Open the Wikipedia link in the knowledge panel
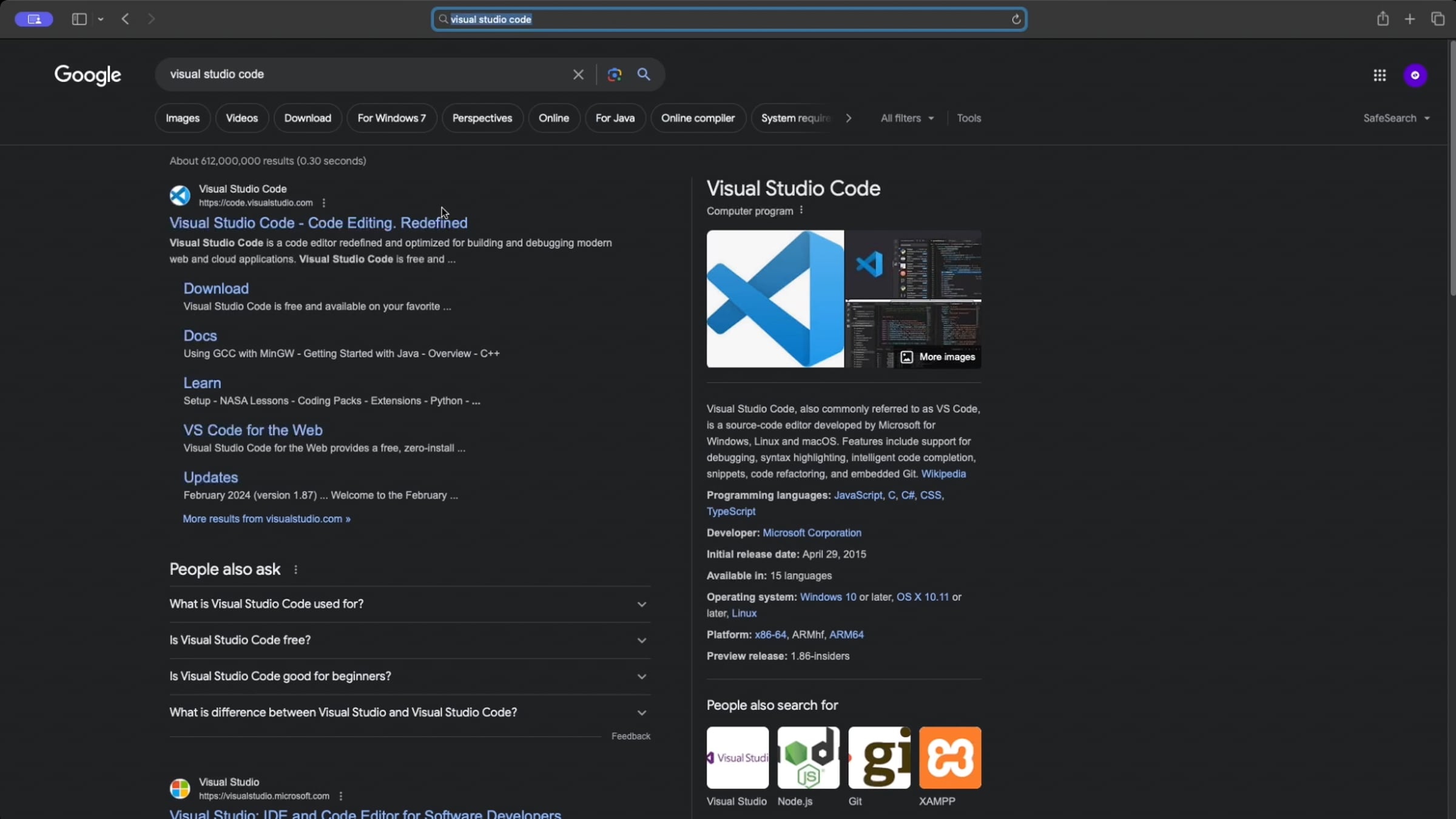The width and height of the screenshot is (1456, 819). pyautogui.click(x=944, y=474)
